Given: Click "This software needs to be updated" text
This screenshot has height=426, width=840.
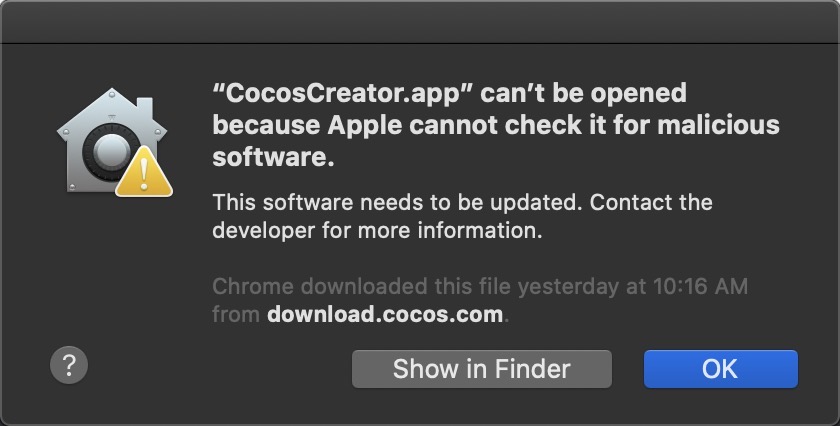Looking at the screenshot, I should pyautogui.click(x=398, y=203).
